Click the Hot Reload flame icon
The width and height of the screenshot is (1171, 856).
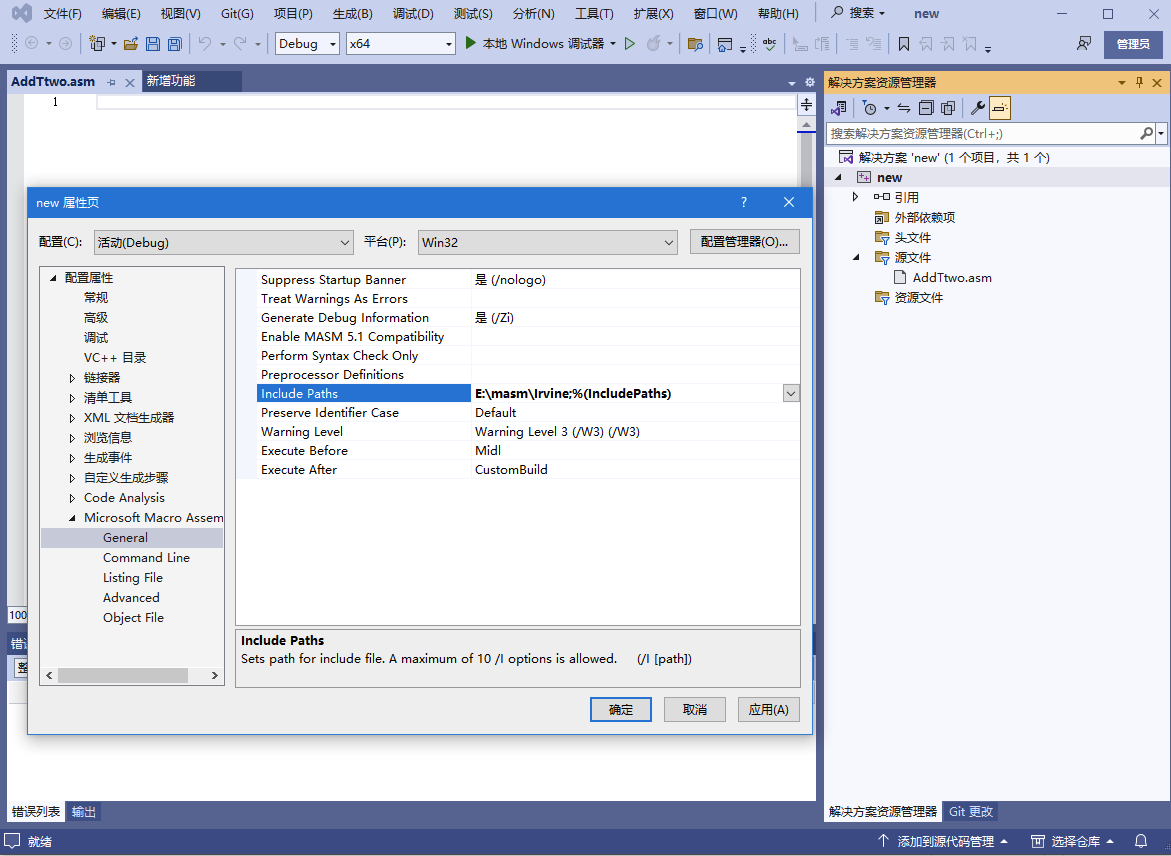pos(653,44)
